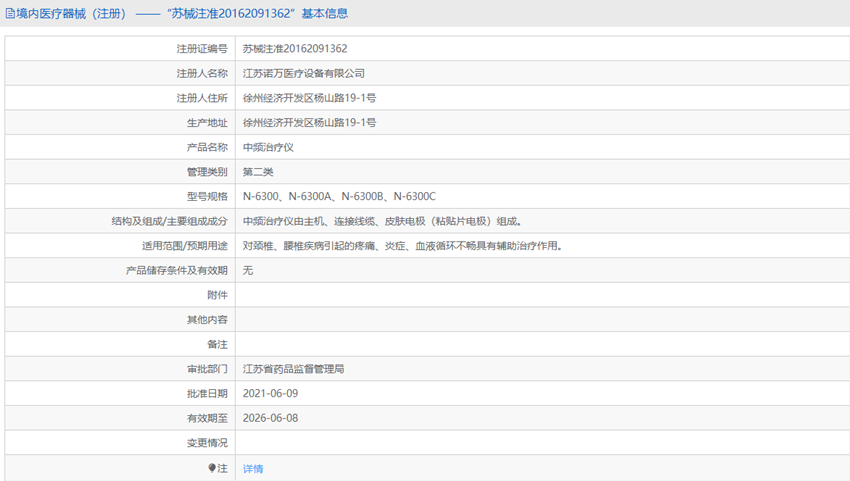Click the 结构及组成 description text
This screenshot has width=850, height=481.
pos(382,221)
